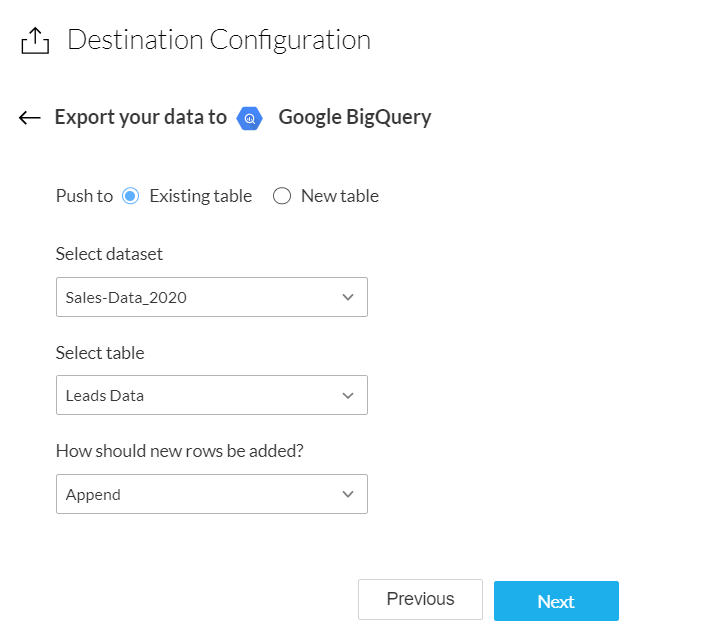Go back using the left arrow
The height and width of the screenshot is (636, 718).
(30, 118)
